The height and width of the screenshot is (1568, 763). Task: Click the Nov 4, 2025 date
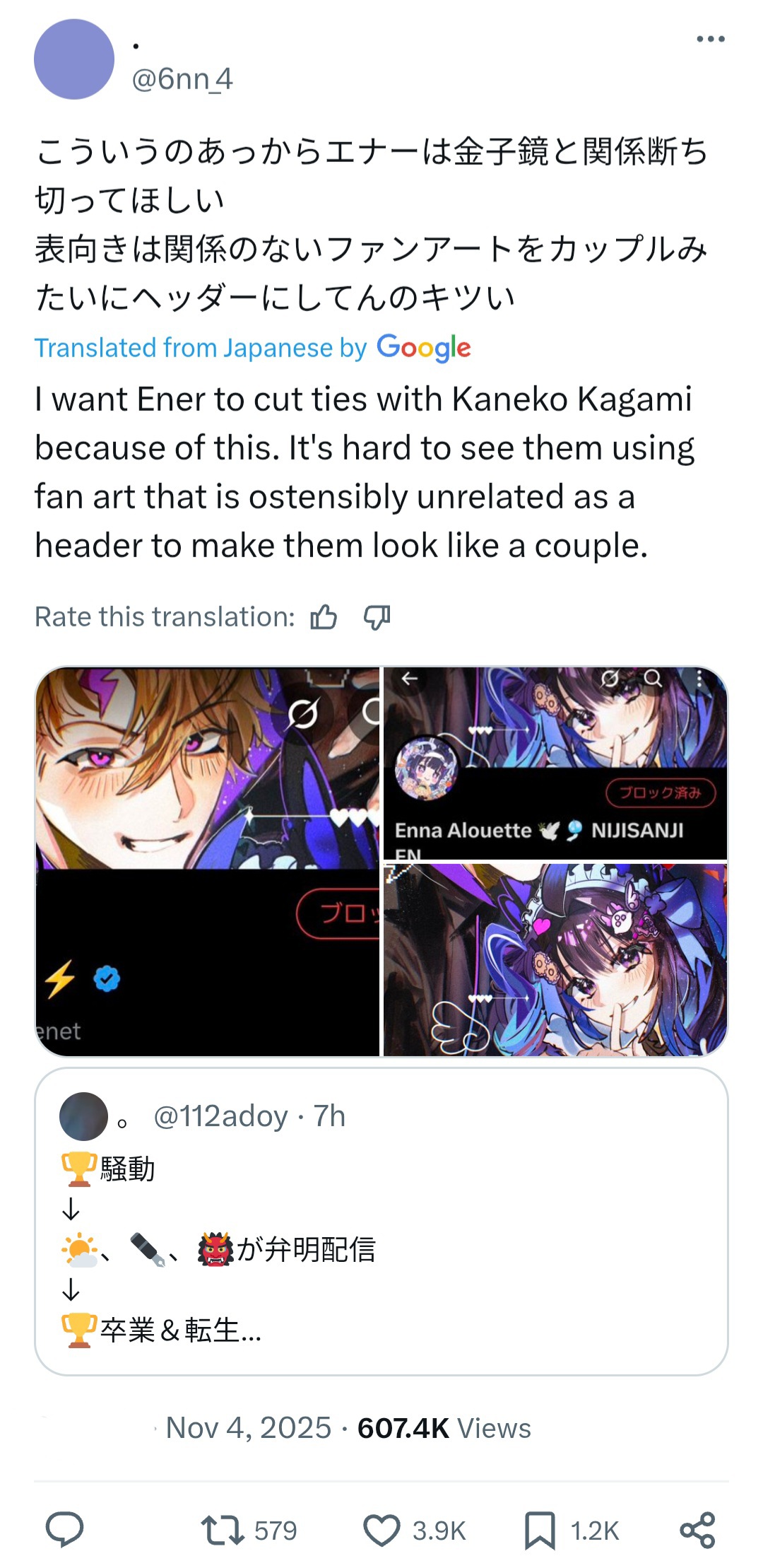[x=249, y=1428]
